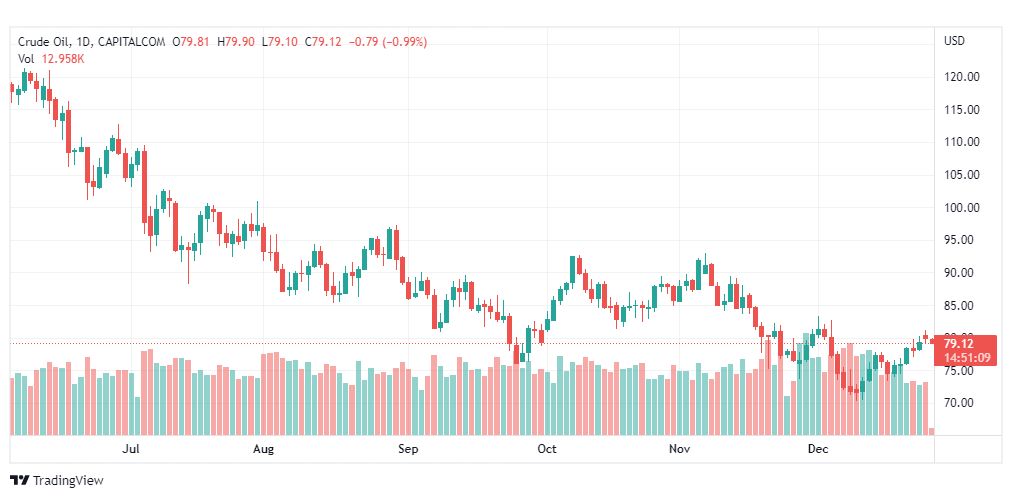Viewport: 1012px width, 498px height.
Task: Click the 90.00 price axis label
Action: point(961,273)
